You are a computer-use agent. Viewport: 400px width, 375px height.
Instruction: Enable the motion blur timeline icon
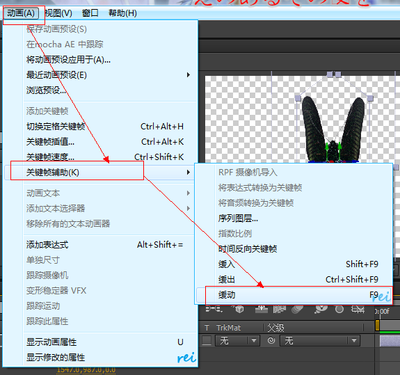[x=297, y=309]
